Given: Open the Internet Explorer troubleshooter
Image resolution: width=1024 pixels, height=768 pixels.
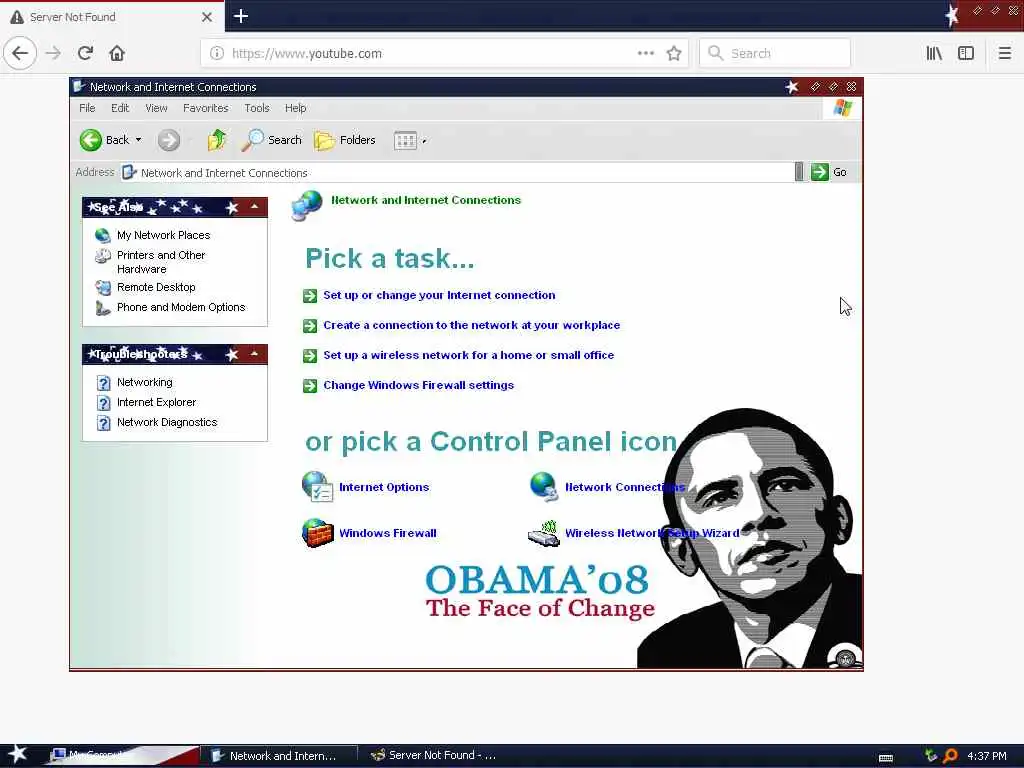Looking at the screenshot, I should coord(156,402).
